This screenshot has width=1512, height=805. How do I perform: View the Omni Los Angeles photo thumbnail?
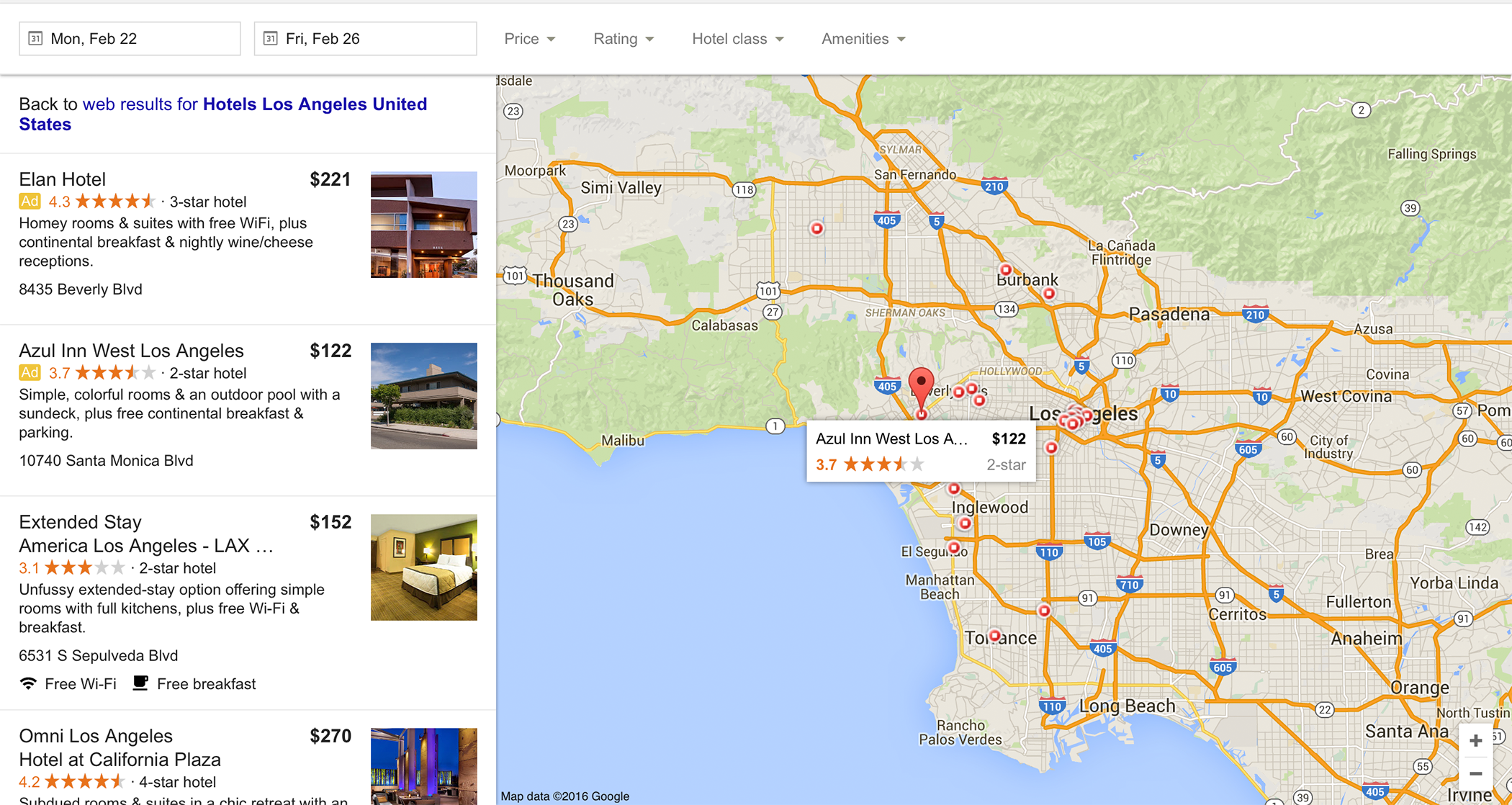tap(423, 766)
